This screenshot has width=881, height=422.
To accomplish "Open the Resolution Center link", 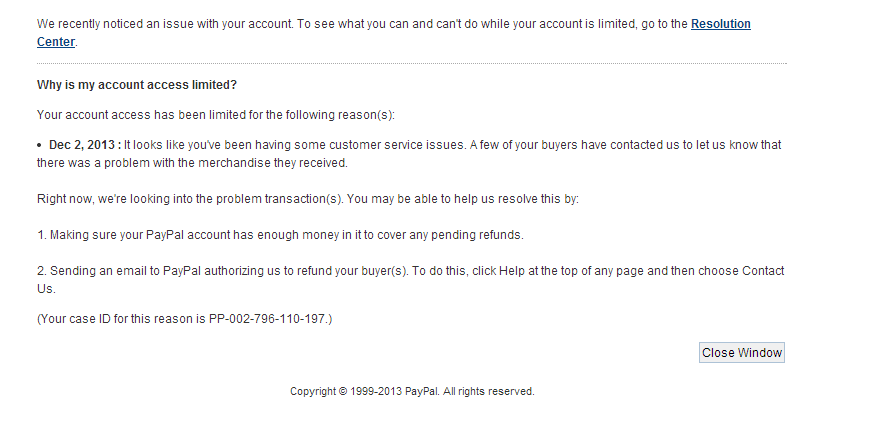I will point(720,24).
